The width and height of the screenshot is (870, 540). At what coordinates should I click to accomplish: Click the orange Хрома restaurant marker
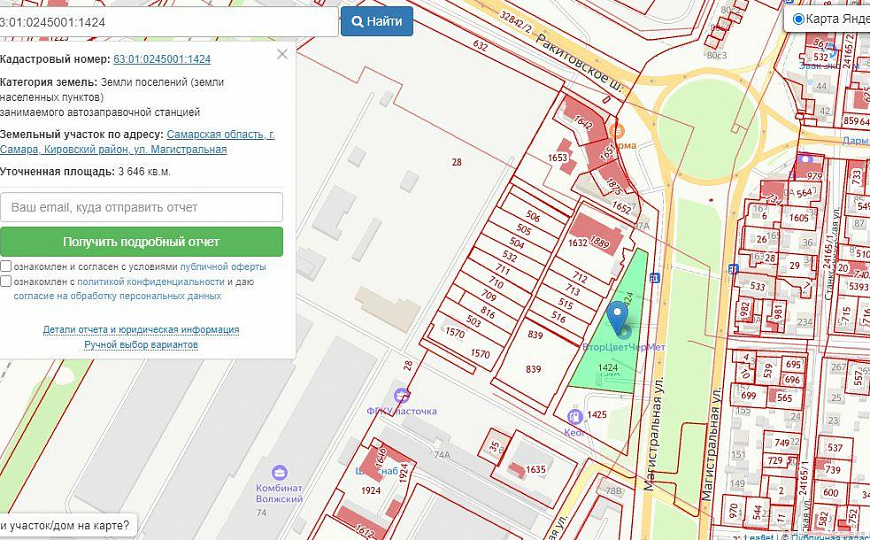[617, 131]
